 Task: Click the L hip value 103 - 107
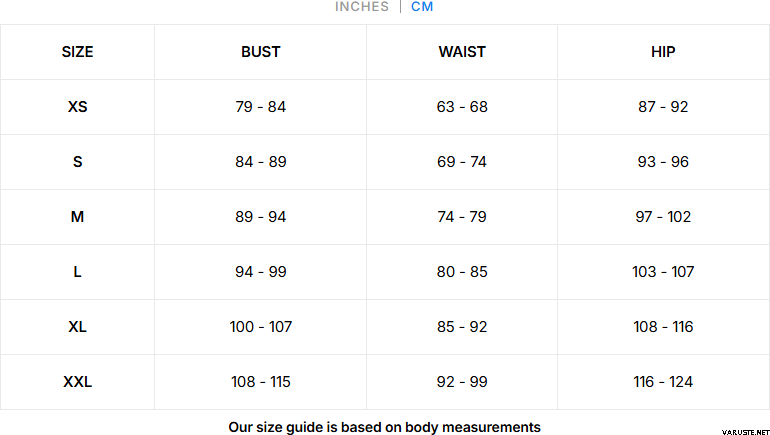663,272
